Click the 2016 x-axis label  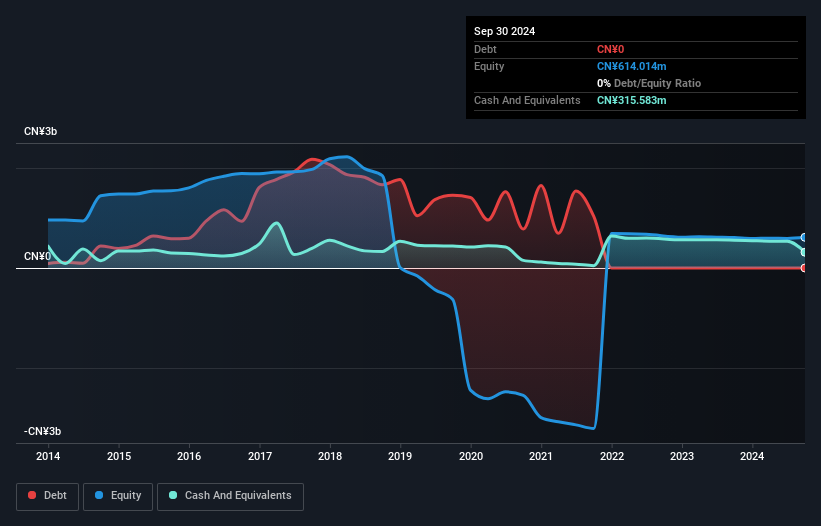tap(189, 456)
